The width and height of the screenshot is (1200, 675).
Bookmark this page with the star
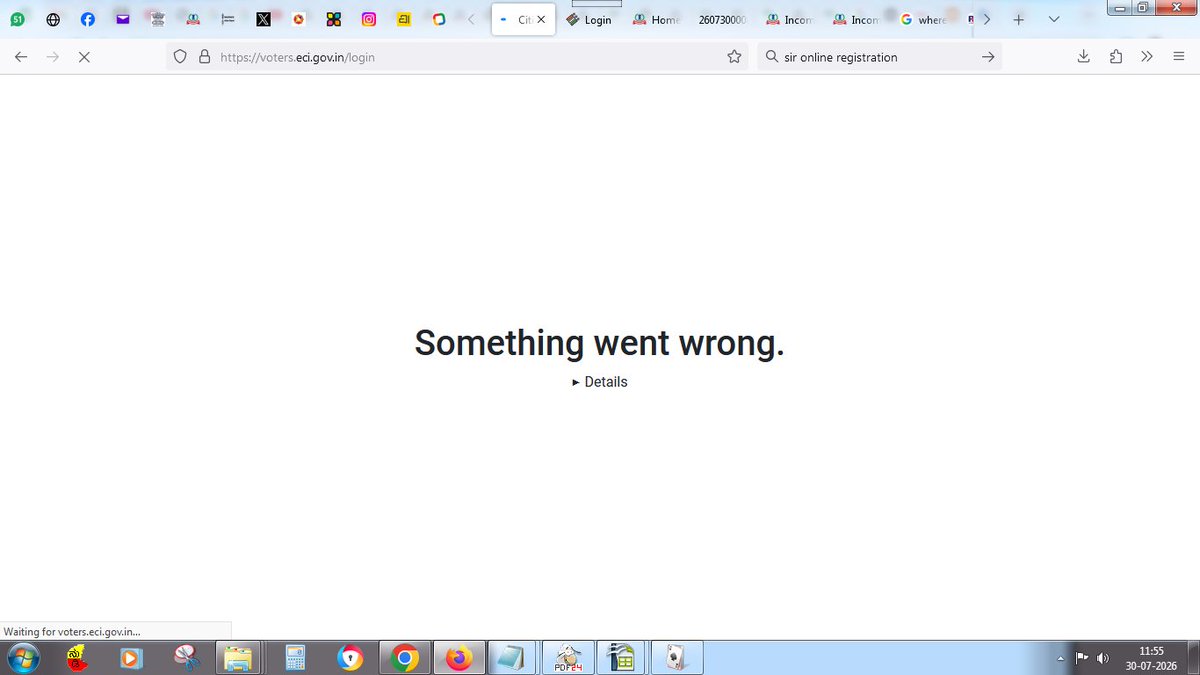[x=734, y=57]
